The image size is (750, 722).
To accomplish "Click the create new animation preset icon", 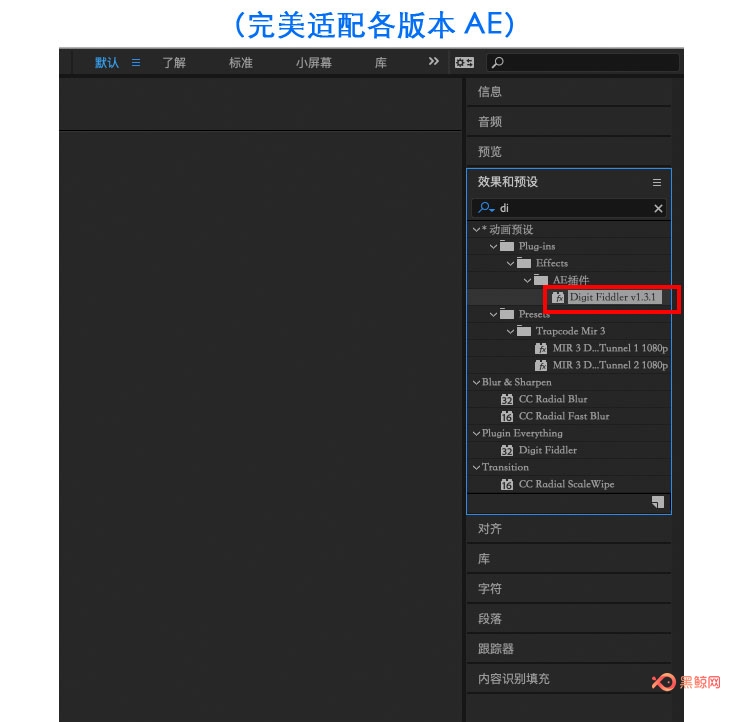I will click(658, 502).
